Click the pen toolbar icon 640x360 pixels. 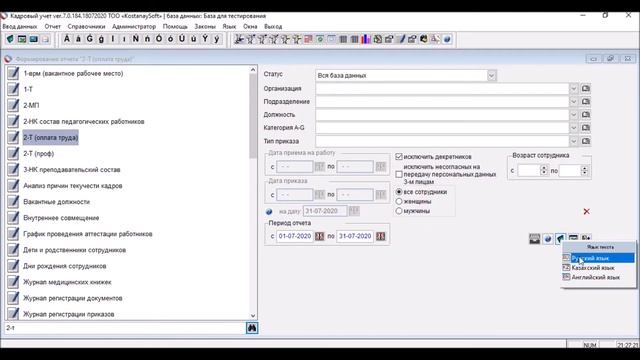(x=401, y=39)
